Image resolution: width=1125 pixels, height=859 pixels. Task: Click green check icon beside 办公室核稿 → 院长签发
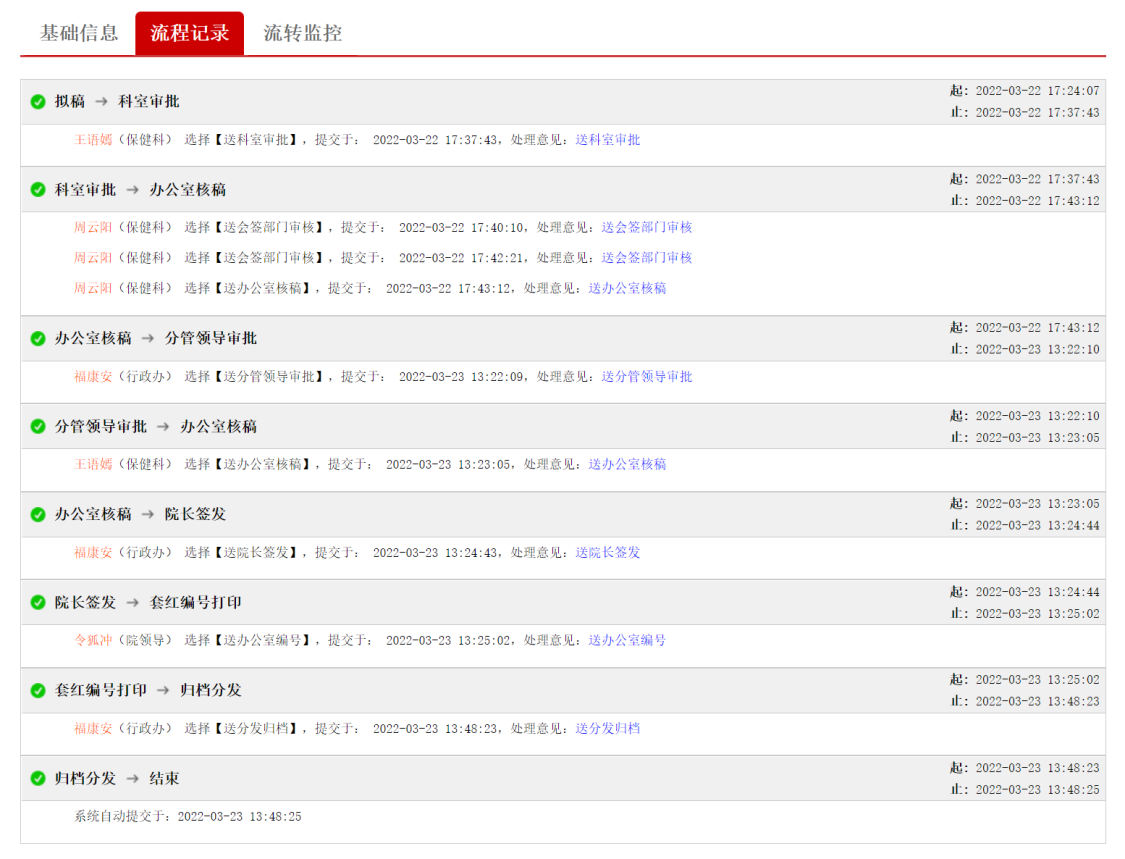click(38, 515)
